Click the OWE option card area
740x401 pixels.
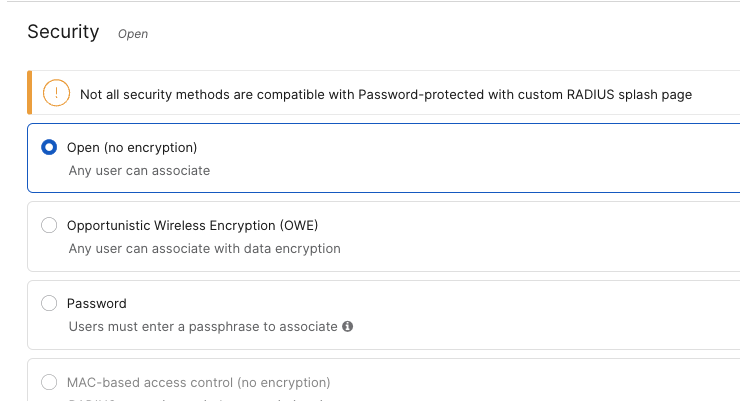(384, 237)
